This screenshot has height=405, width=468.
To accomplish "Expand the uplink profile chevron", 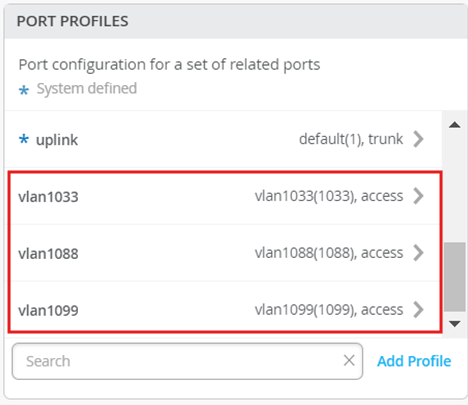I will [x=418, y=139].
